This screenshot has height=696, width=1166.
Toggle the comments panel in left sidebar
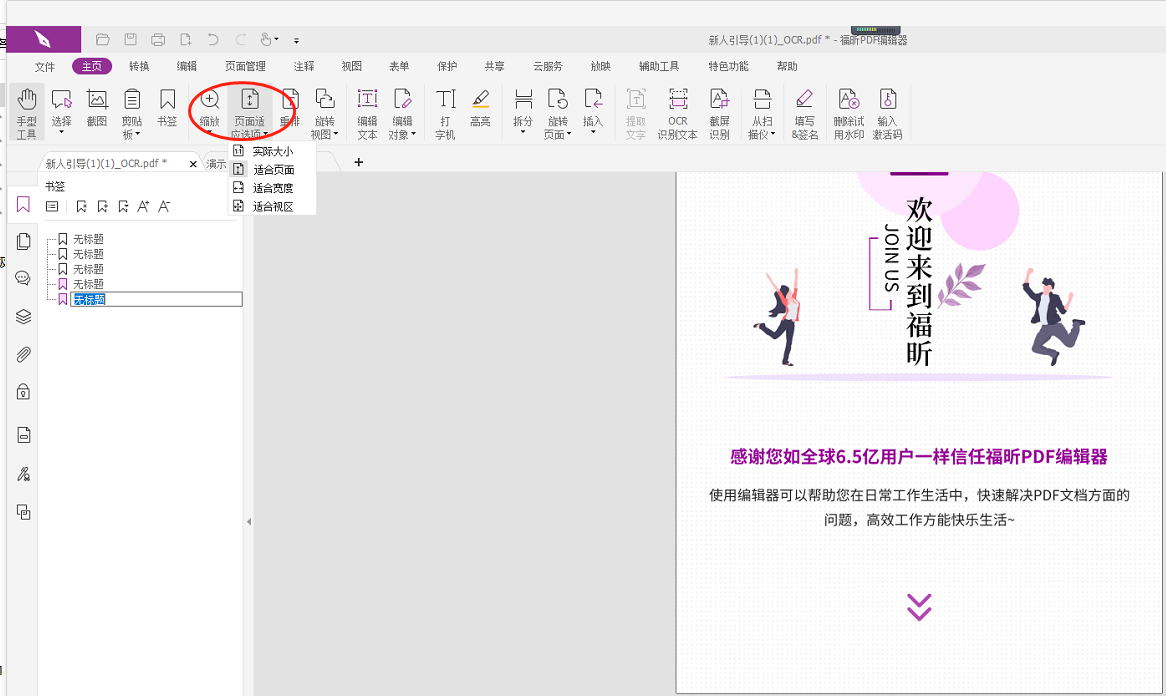coord(22,277)
